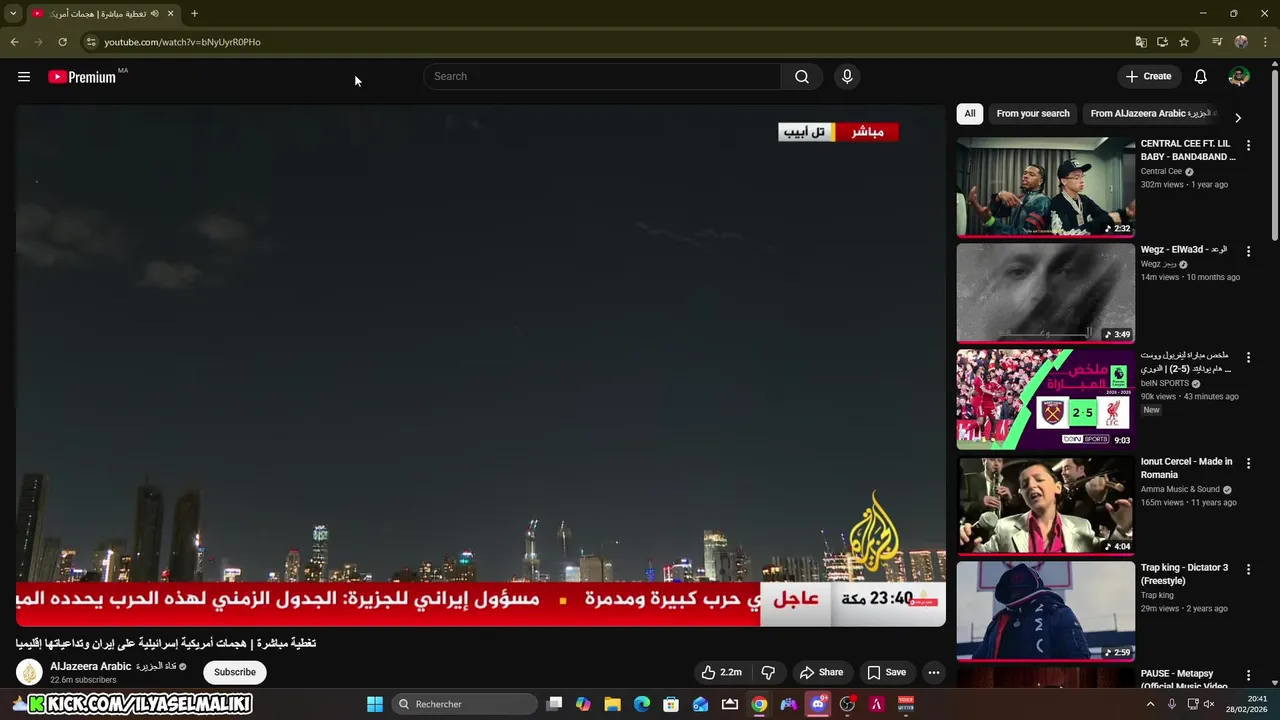
Task: Click taskbar Rechercher search box
Action: pyautogui.click(x=462, y=704)
